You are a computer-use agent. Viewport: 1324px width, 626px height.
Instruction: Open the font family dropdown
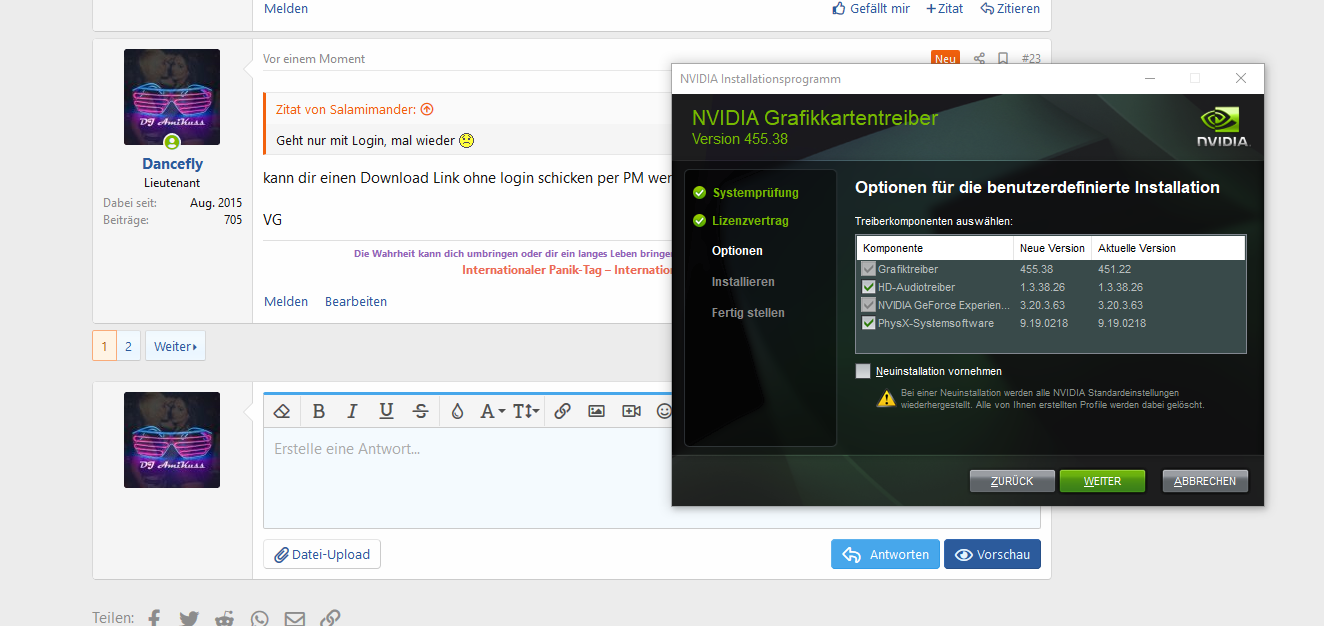(492, 411)
